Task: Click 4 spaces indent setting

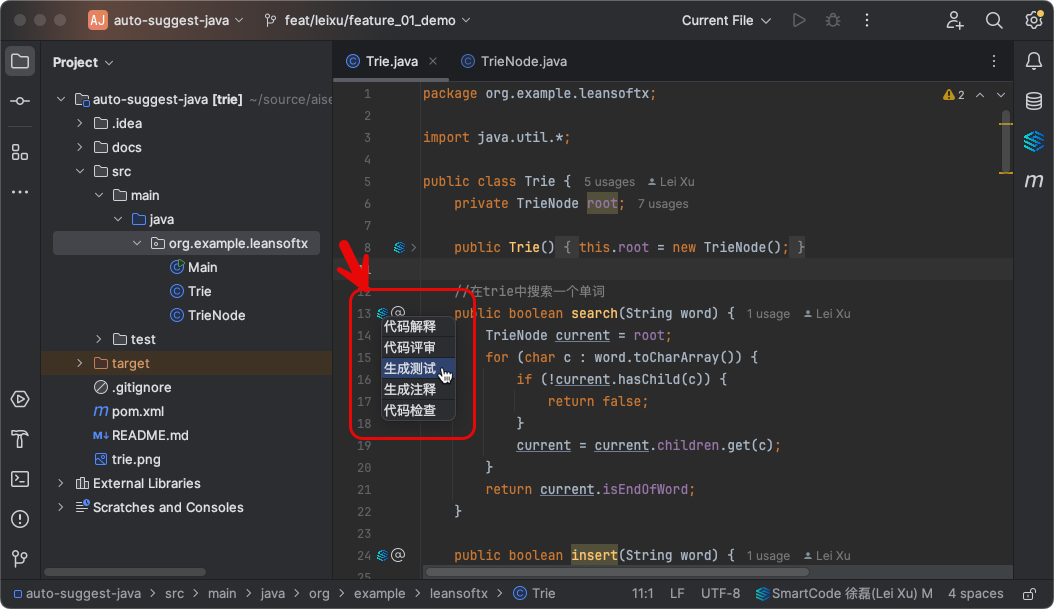Action: [975, 594]
